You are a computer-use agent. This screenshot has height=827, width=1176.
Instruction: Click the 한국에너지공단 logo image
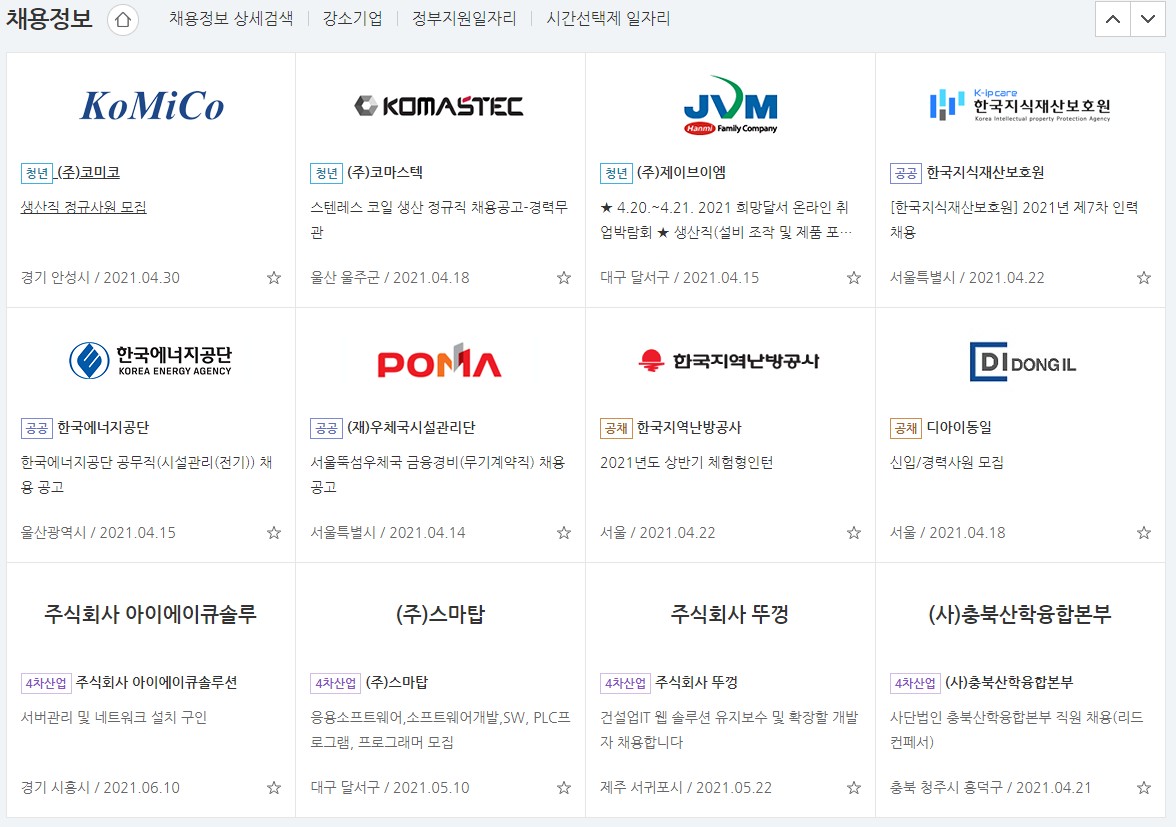(x=151, y=361)
